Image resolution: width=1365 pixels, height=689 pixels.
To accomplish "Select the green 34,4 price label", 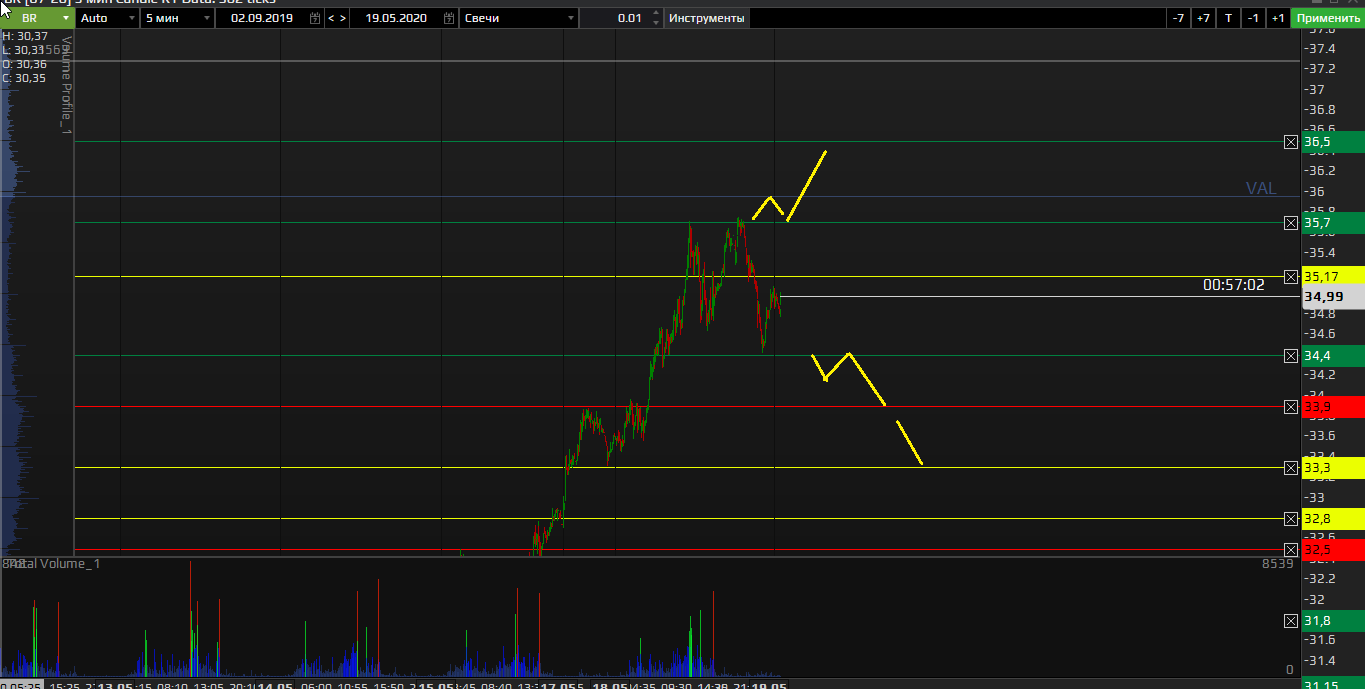I will coord(1333,355).
